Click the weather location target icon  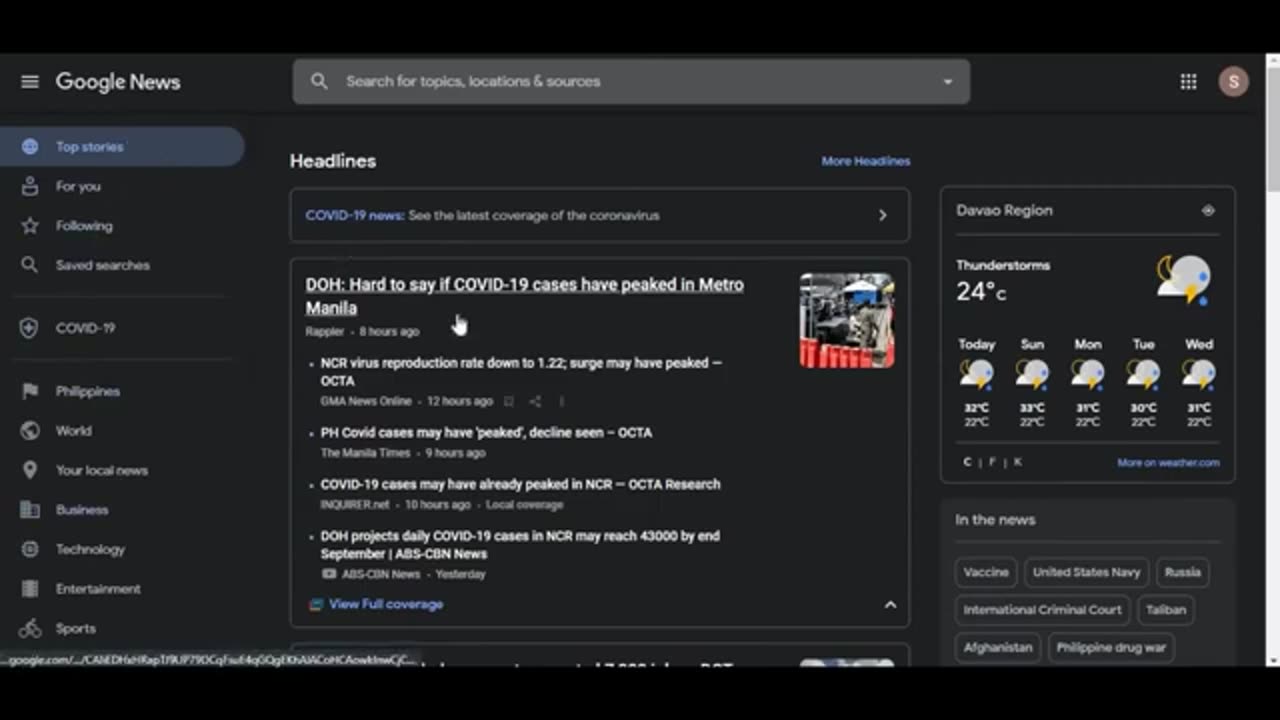pos(1208,211)
